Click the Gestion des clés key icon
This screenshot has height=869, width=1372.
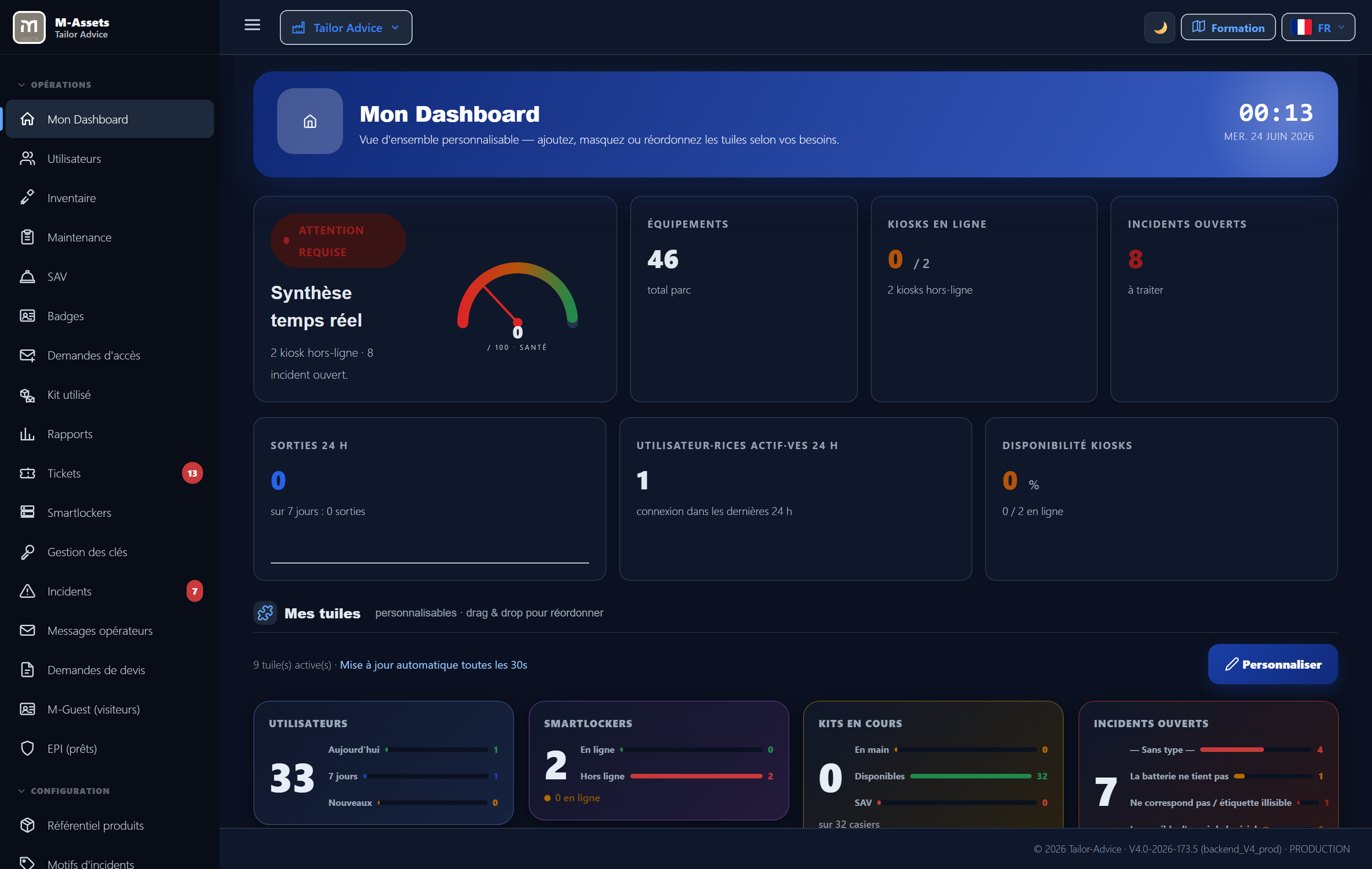pos(27,552)
